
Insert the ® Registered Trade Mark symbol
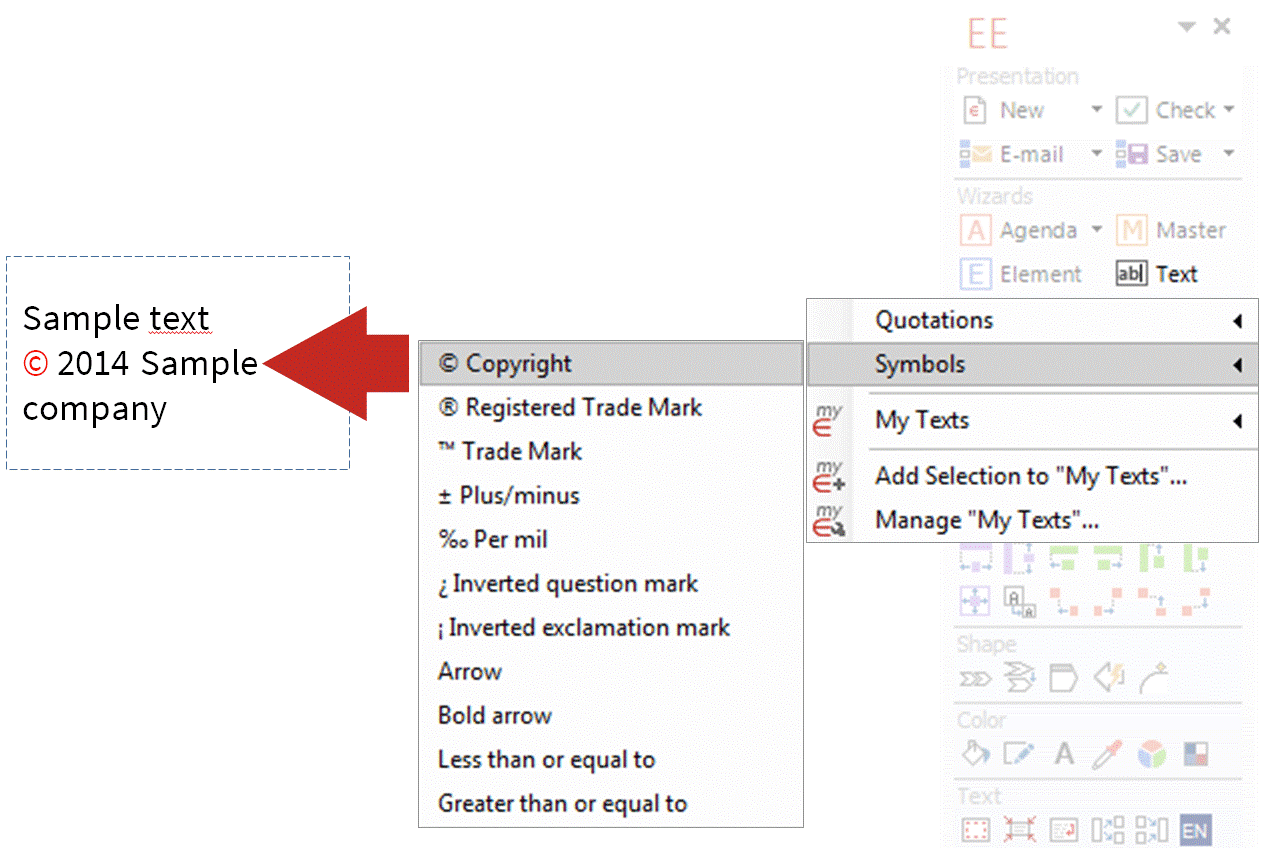click(x=611, y=408)
